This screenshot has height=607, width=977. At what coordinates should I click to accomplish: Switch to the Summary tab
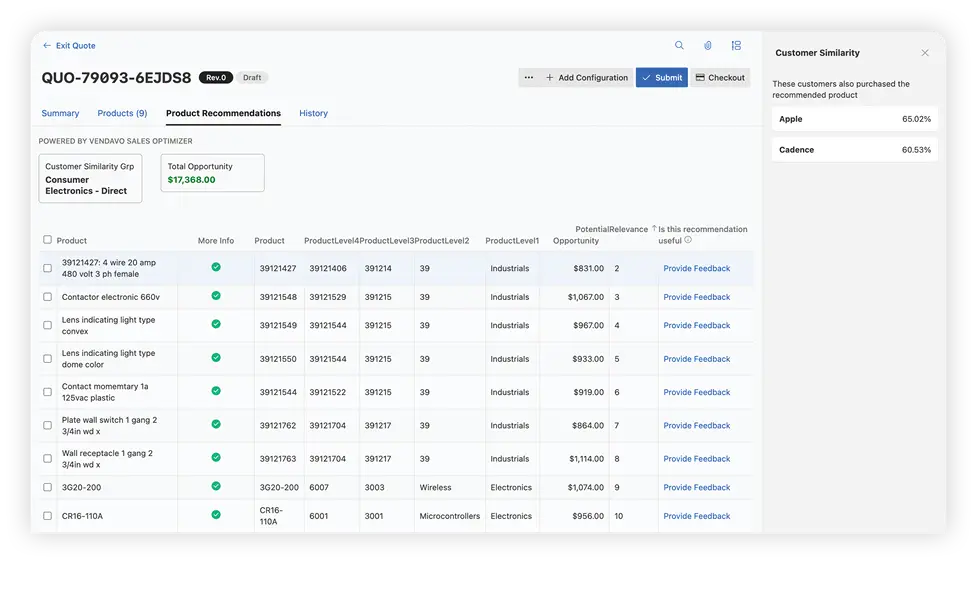tap(60, 113)
